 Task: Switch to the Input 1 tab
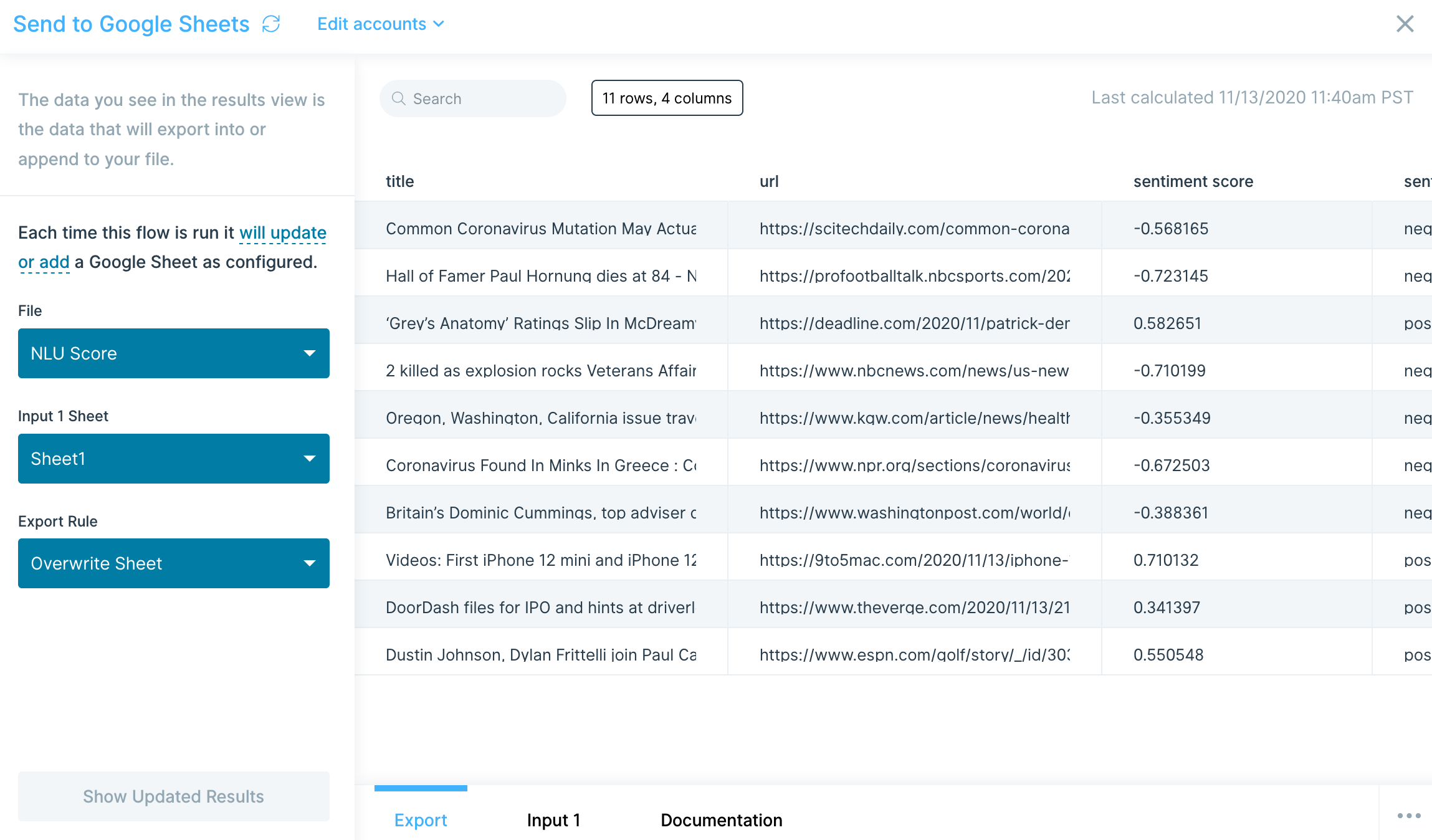(x=553, y=820)
